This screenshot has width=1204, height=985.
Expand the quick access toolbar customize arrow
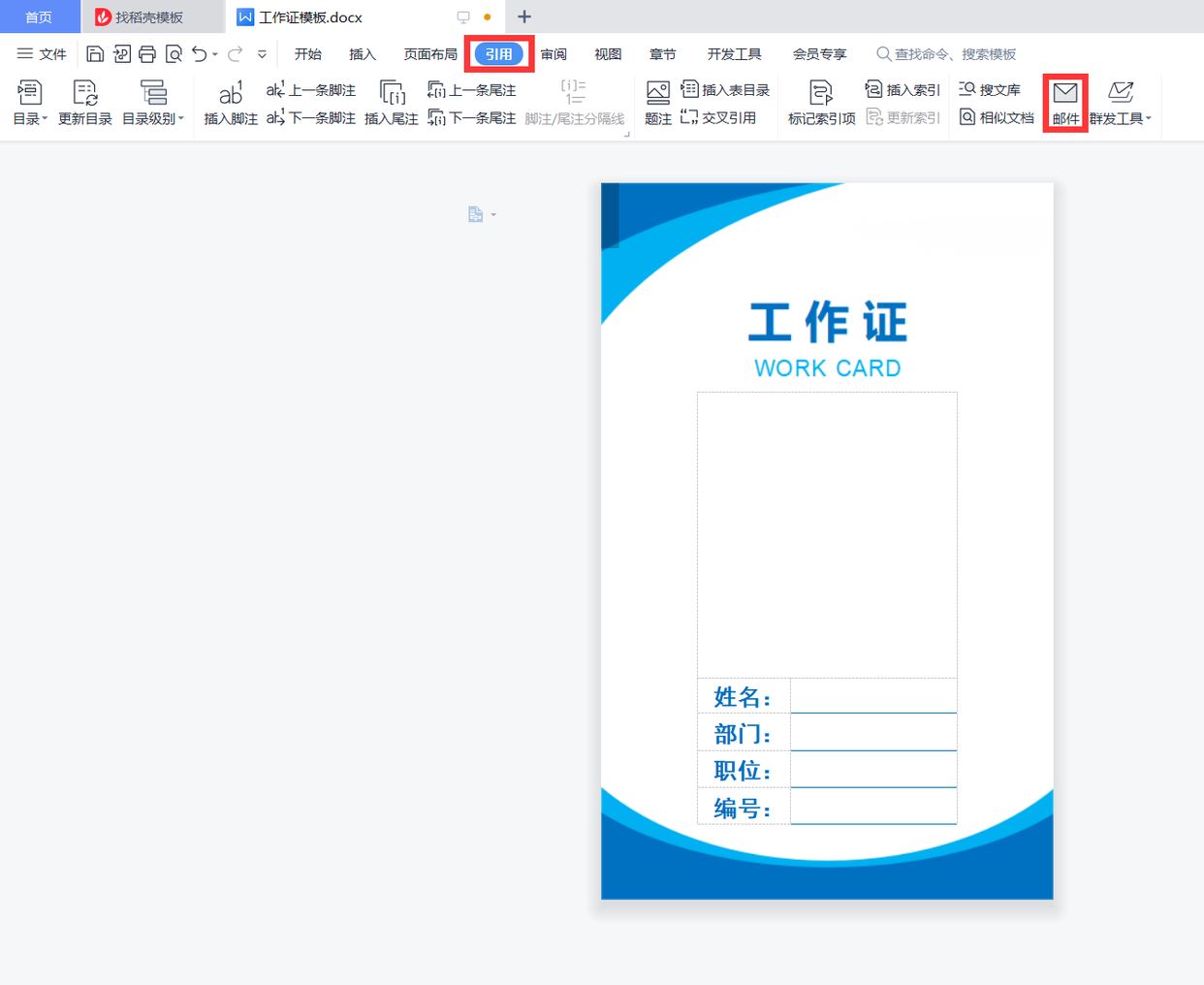click(262, 54)
